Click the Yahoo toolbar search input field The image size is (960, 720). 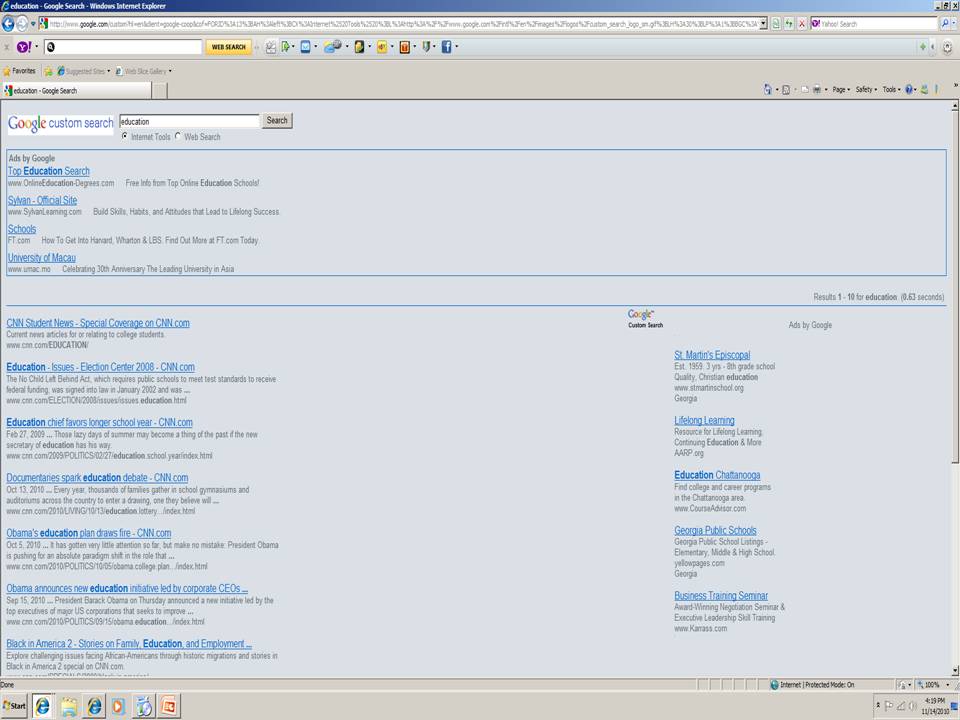[122, 47]
